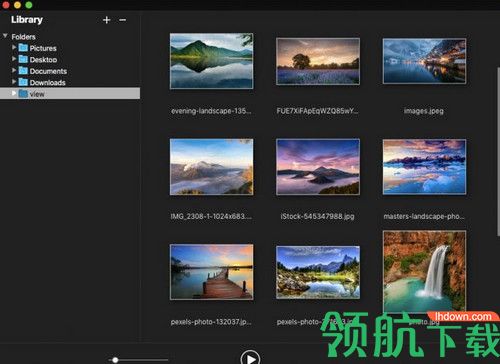The width and height of the screenshot is (500, 364).
Task: Click the Library heading
Action: click(x=27, y=20)
